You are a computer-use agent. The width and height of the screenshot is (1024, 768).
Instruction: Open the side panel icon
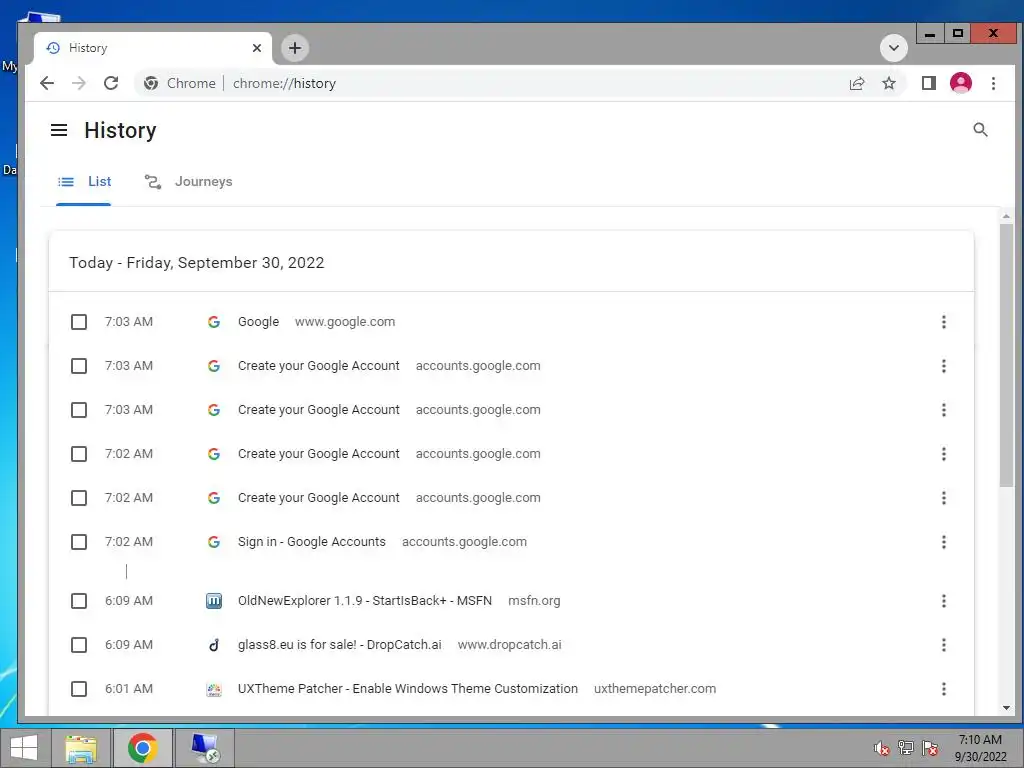(x=929, y=83)
